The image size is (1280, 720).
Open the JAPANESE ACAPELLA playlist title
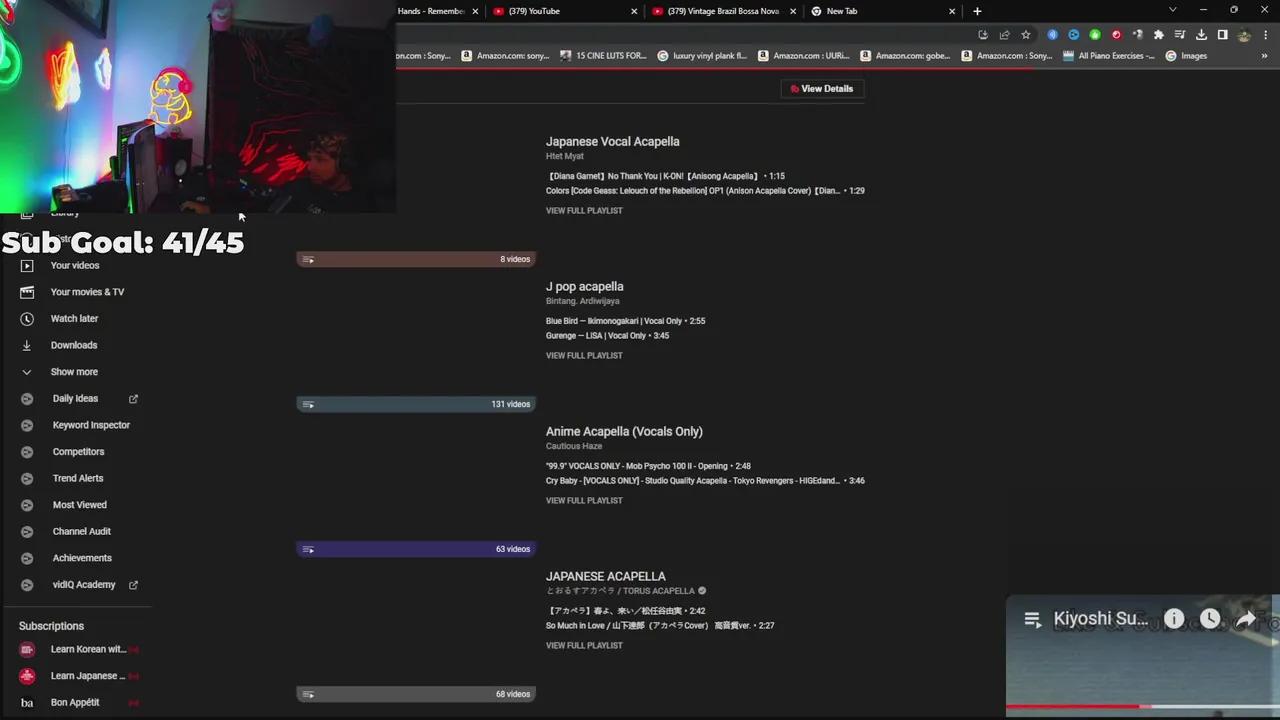tap(605, 577)
